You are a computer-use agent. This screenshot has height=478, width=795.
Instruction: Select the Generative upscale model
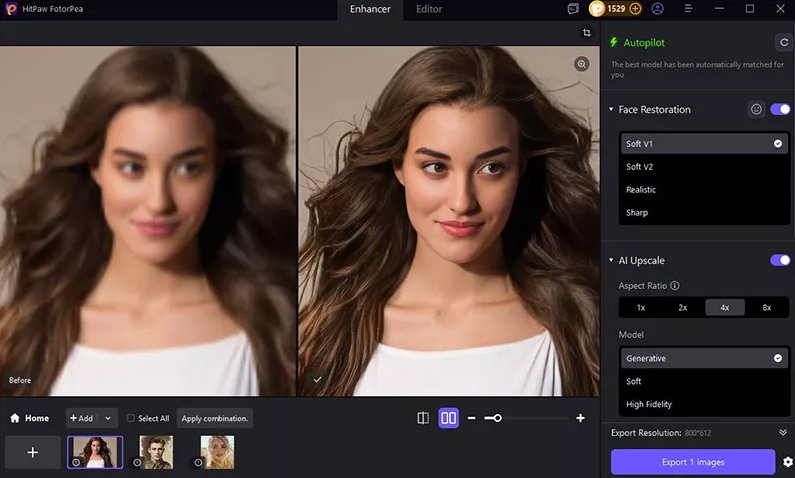(704, 358)
